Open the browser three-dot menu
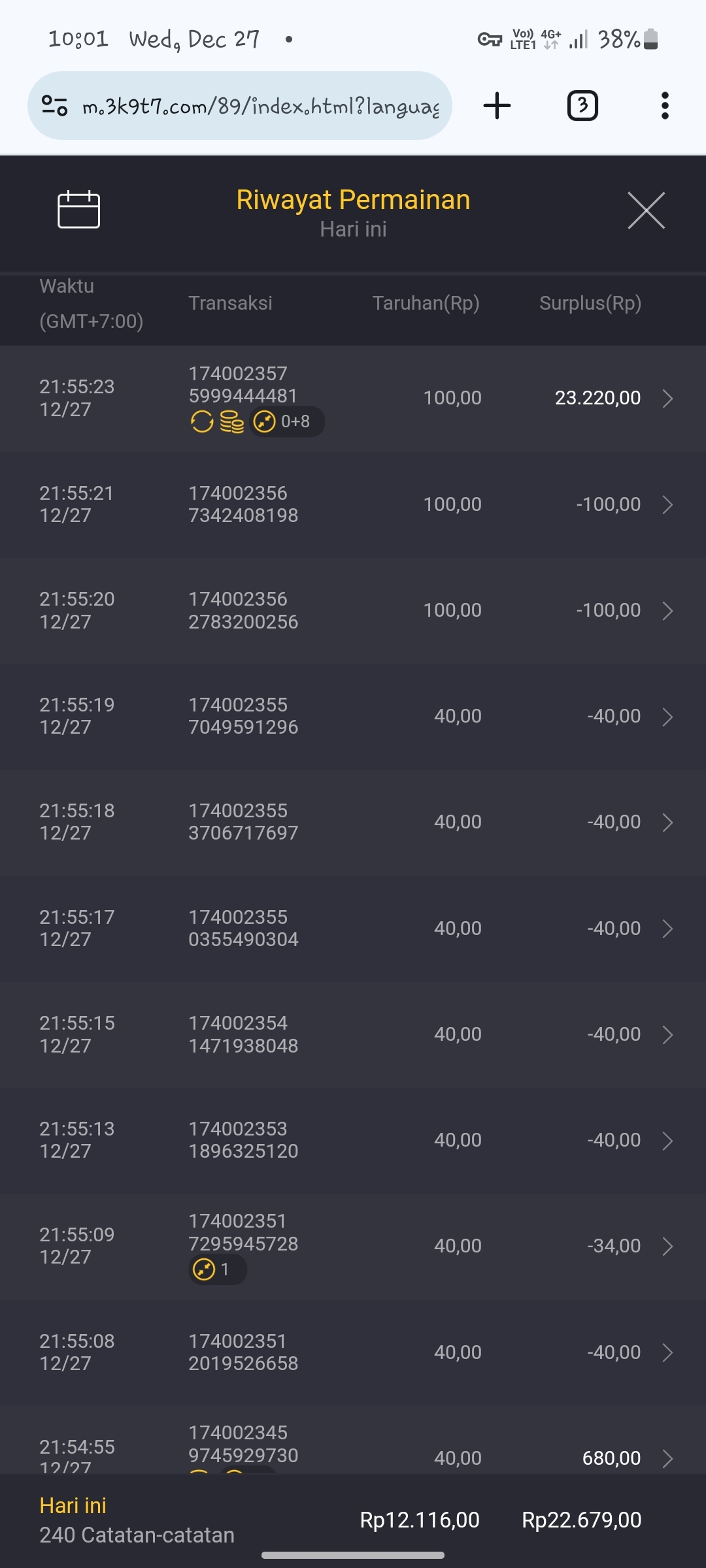 tap(665, 106)
